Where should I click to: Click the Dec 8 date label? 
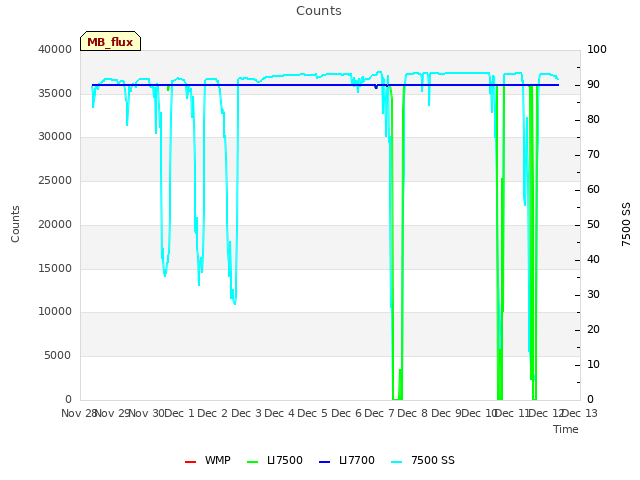click(x=413, y=413)
